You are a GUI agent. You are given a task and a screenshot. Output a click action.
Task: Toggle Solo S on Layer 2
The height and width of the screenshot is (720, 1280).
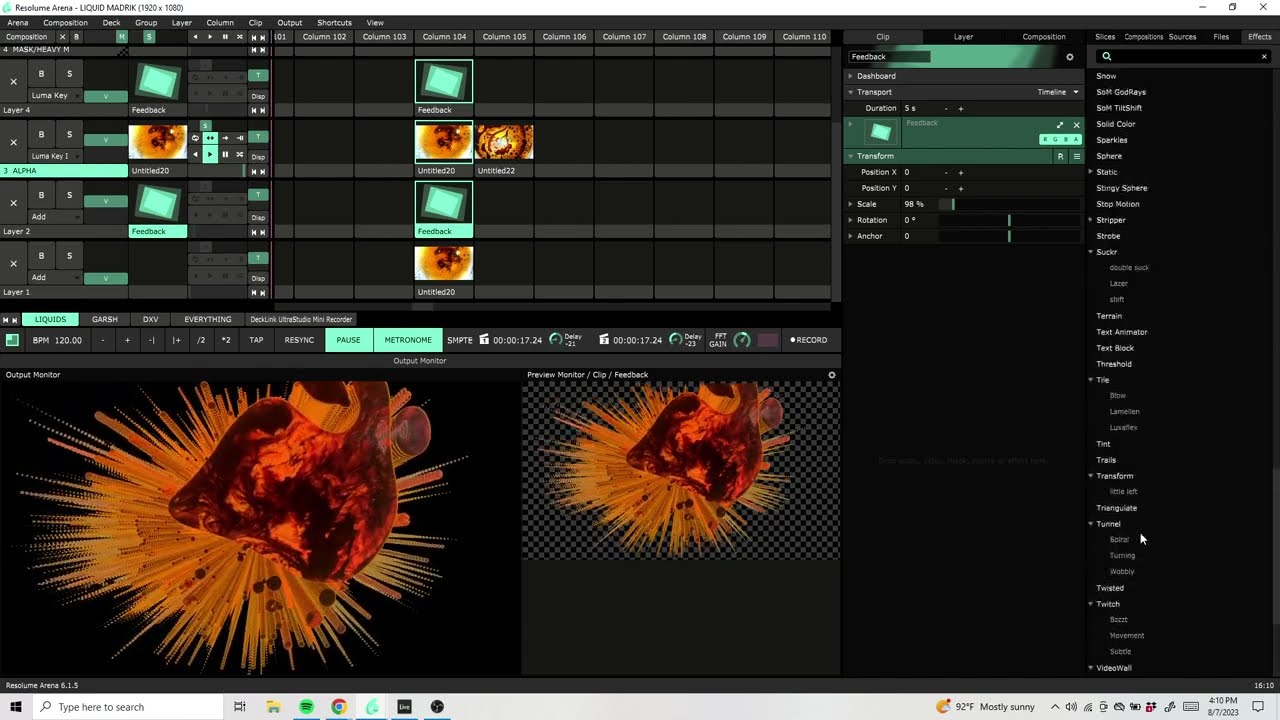tap(69, 195)
